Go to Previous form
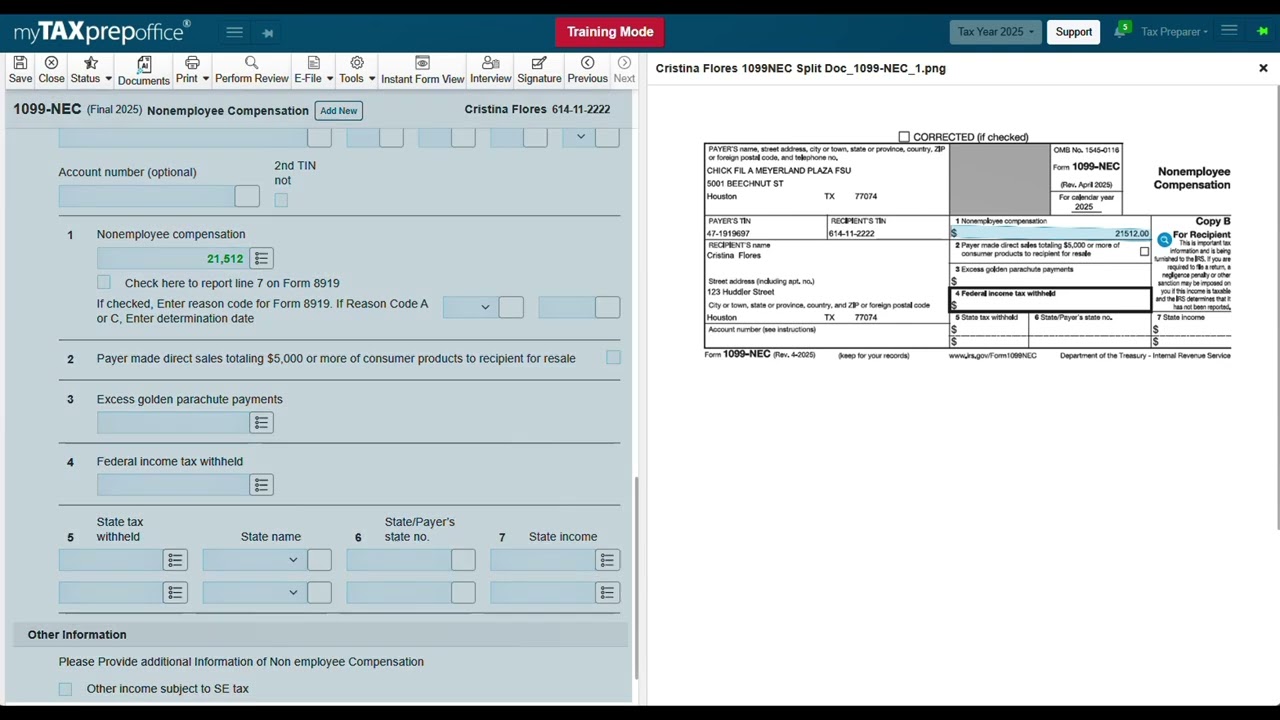1280x720 pixels. coord(587,70)
